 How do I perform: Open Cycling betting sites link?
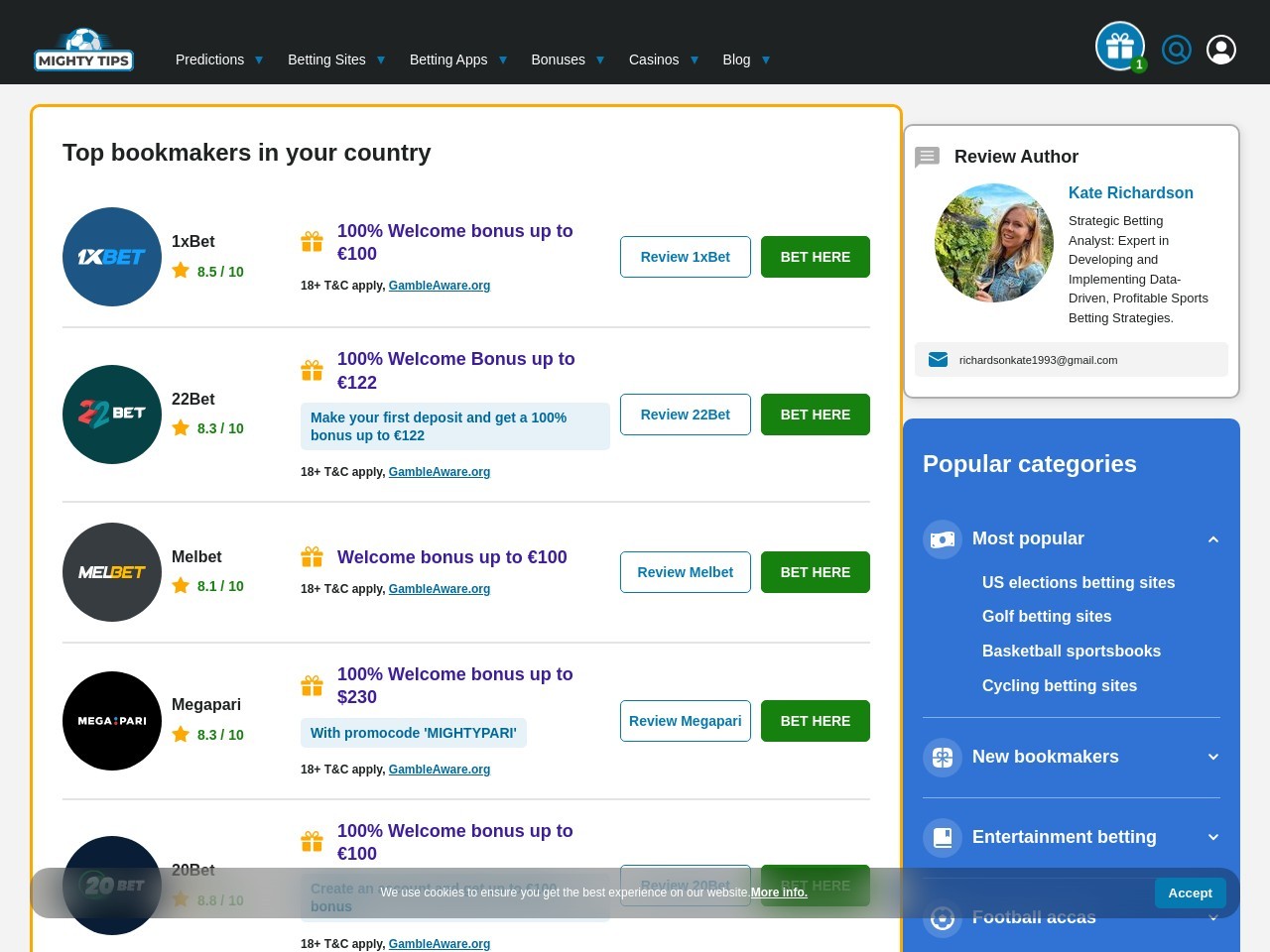pos(1060,685)
